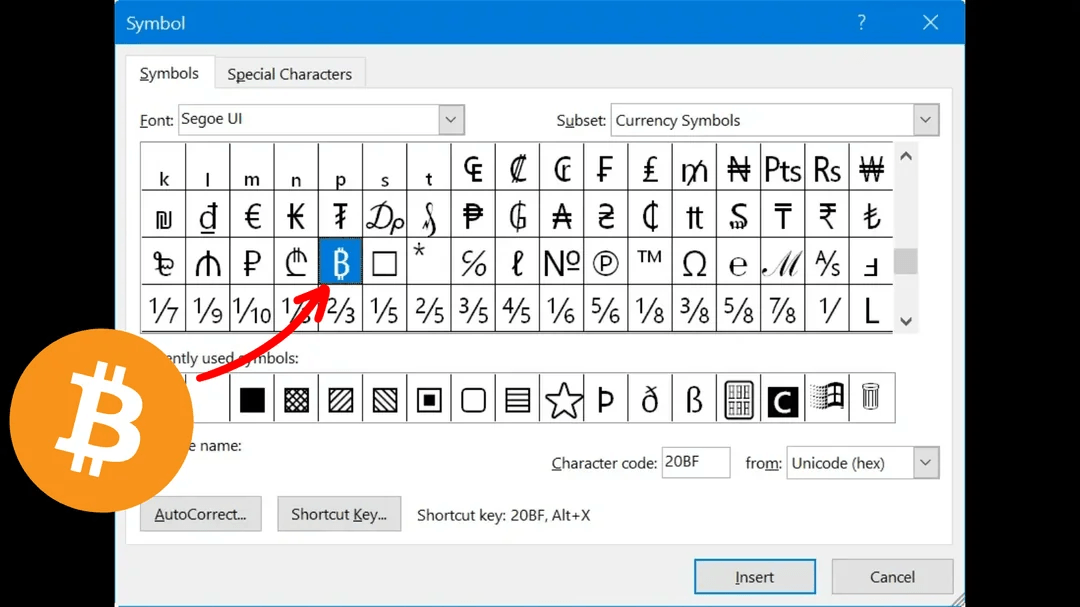This screenshot has width=1080, height=607.
Task: Click the Character code input field
Action: [x=696, y=463]
